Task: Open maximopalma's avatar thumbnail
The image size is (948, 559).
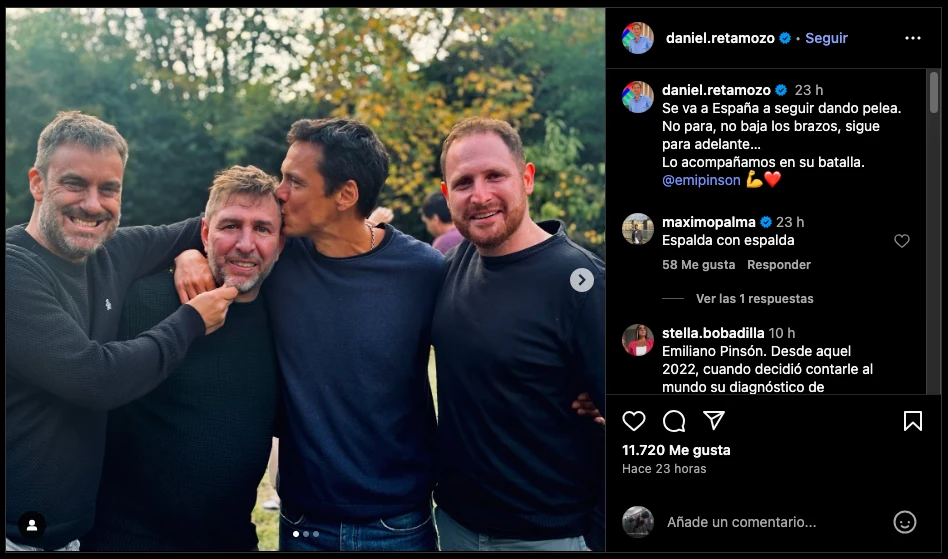Action: click(x=638, y=230)
